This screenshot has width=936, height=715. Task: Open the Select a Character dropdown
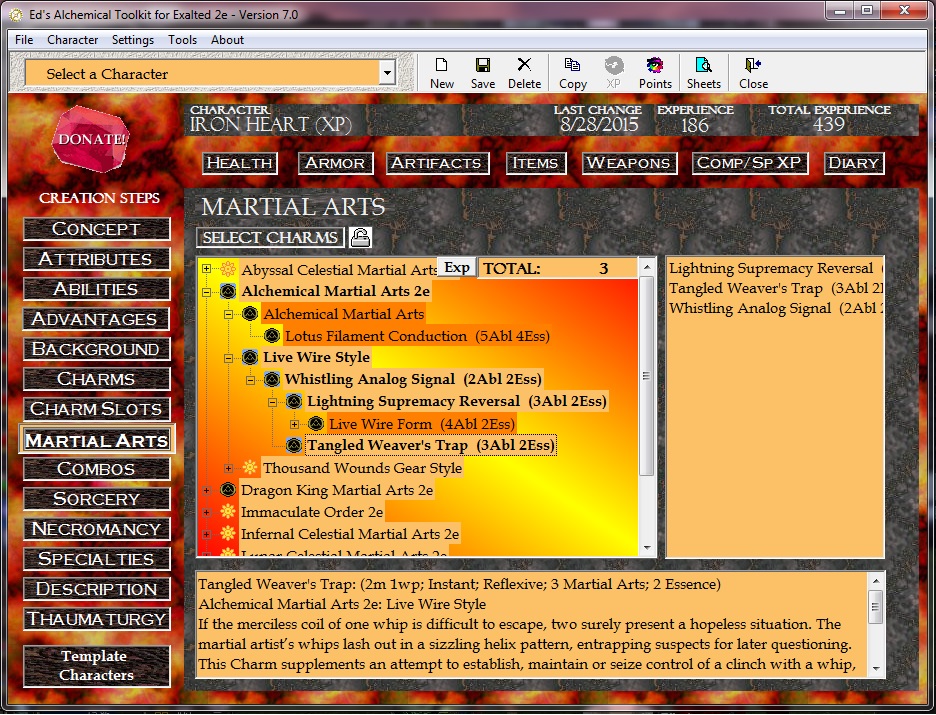coord(387,73)
